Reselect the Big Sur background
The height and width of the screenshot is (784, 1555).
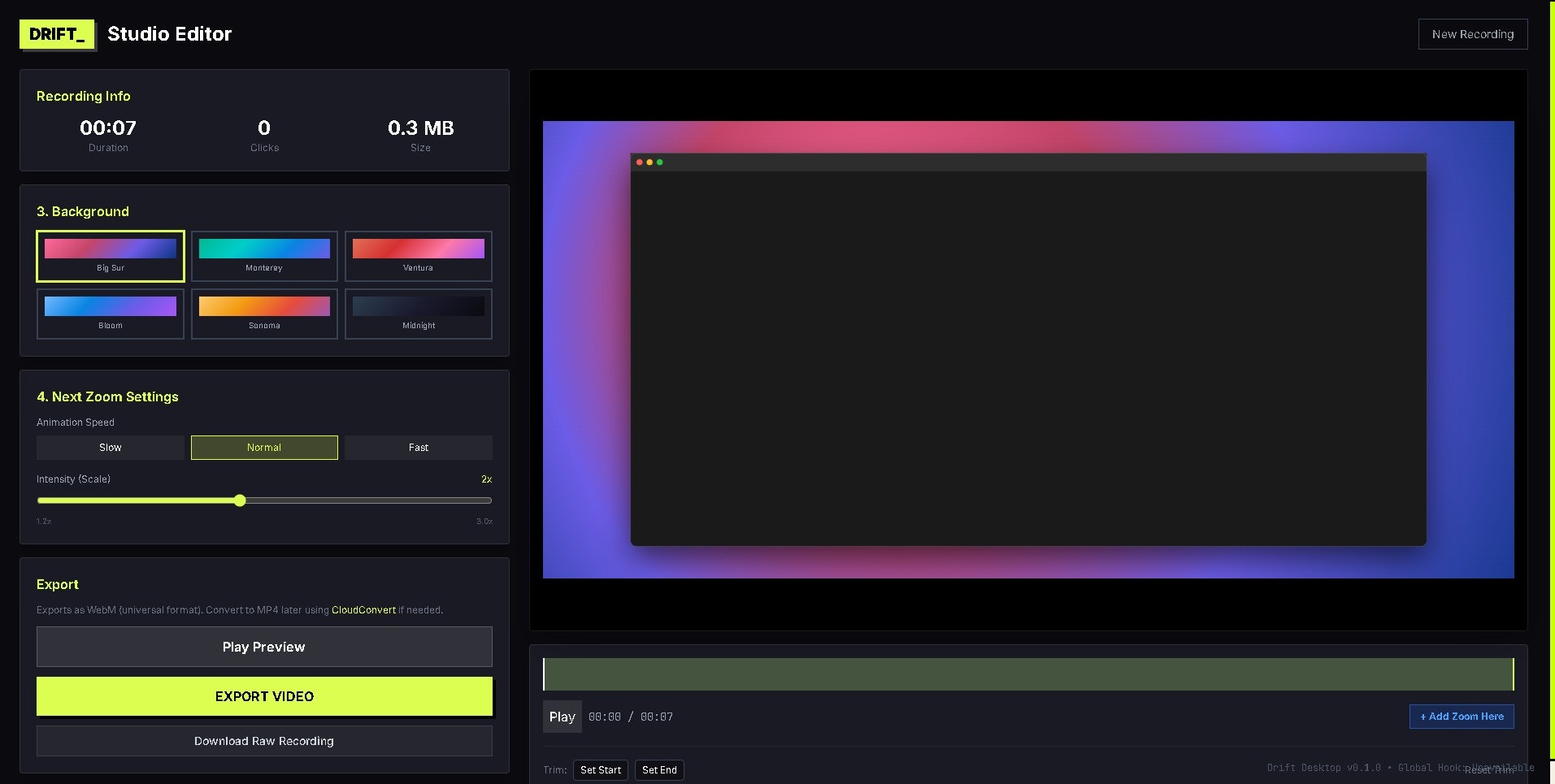[110, 256]
